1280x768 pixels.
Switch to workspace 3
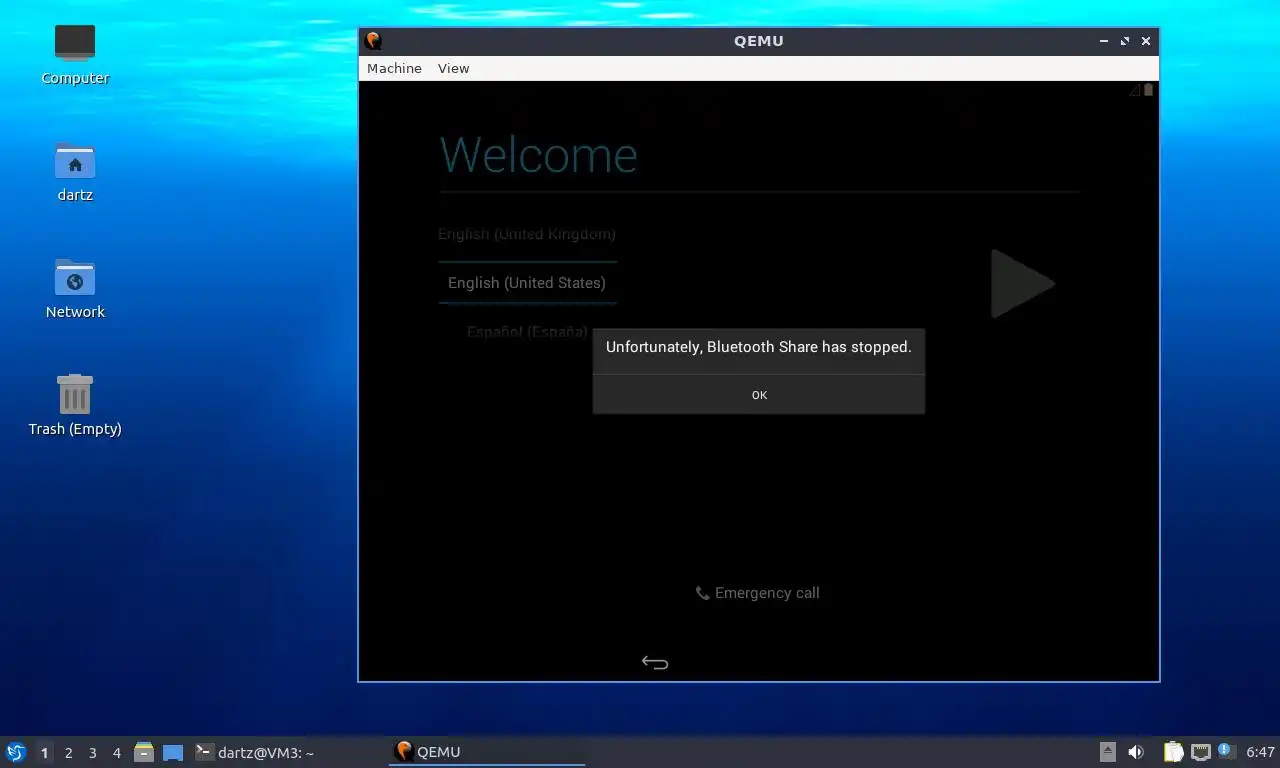click(92, 753)
